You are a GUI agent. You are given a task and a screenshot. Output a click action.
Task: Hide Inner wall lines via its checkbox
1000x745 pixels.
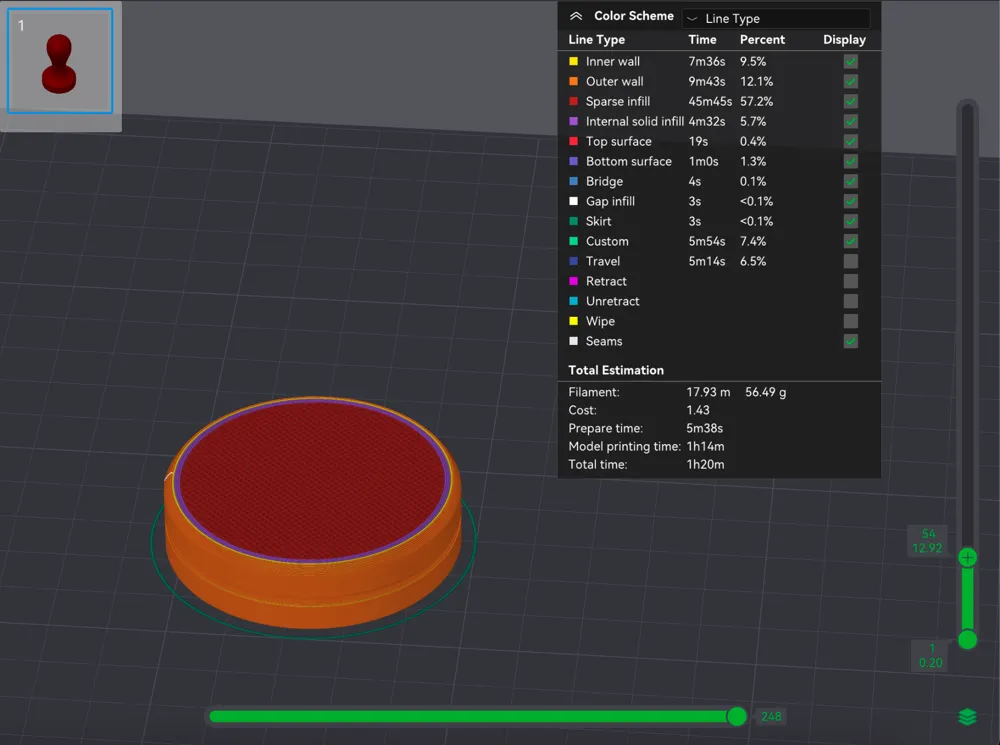pyautogui.click(x=850, y=61)
